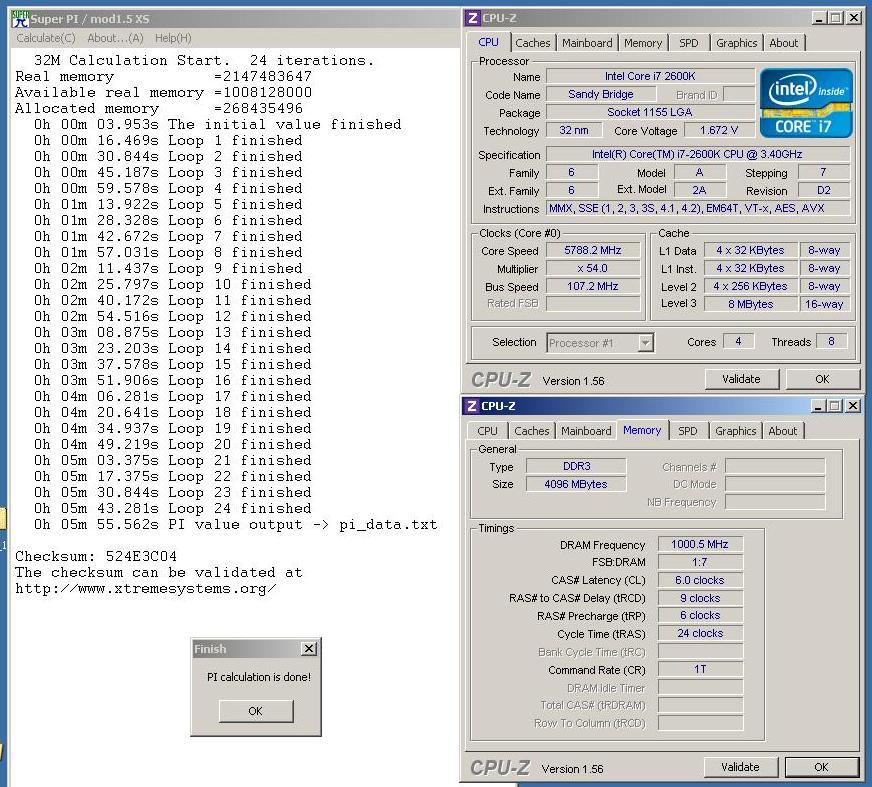The height and width of the screenshot is (787, 872).
Task: Click the Package field Socket 1155 LGA
Action: (650, 112)
